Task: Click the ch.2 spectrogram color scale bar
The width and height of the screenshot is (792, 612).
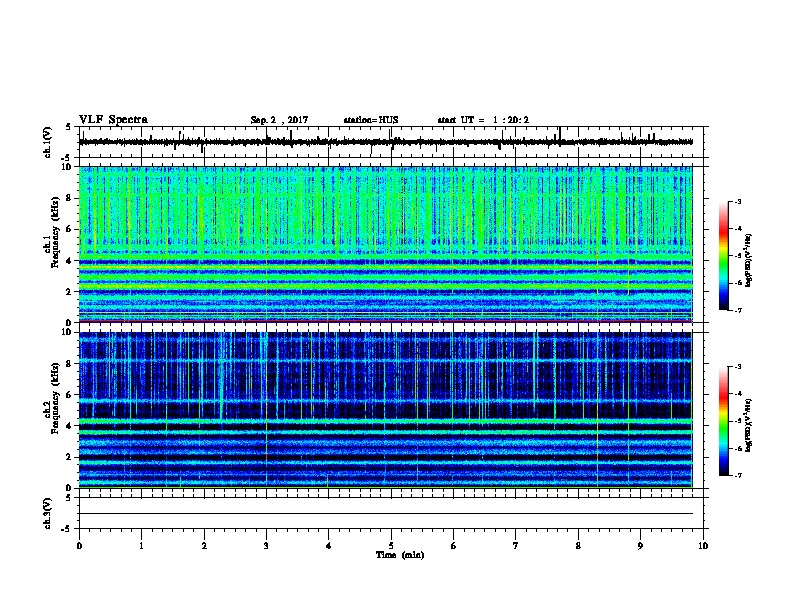Action: coord(723,421)
